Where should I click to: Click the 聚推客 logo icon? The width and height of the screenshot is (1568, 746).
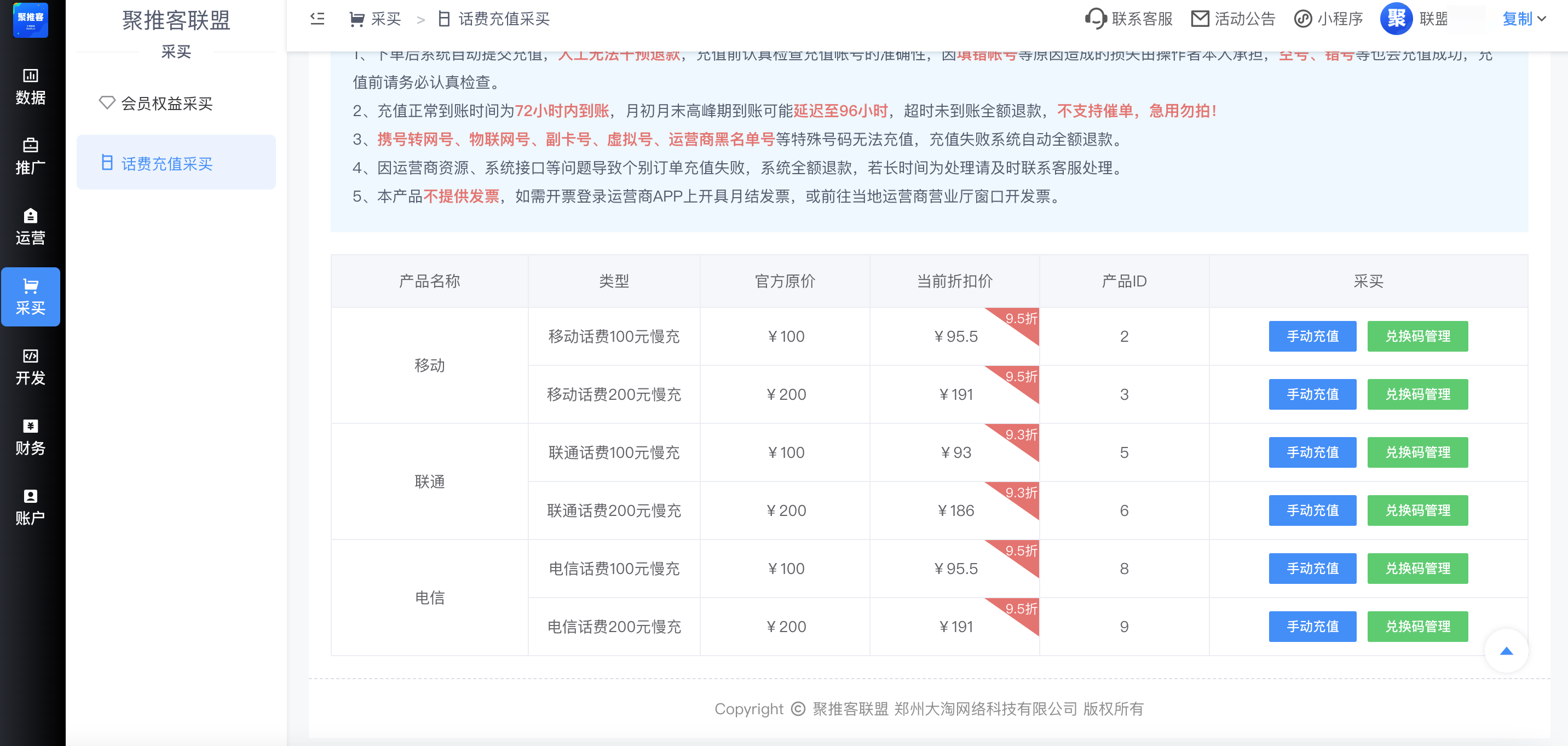click(x=31, y=19)
